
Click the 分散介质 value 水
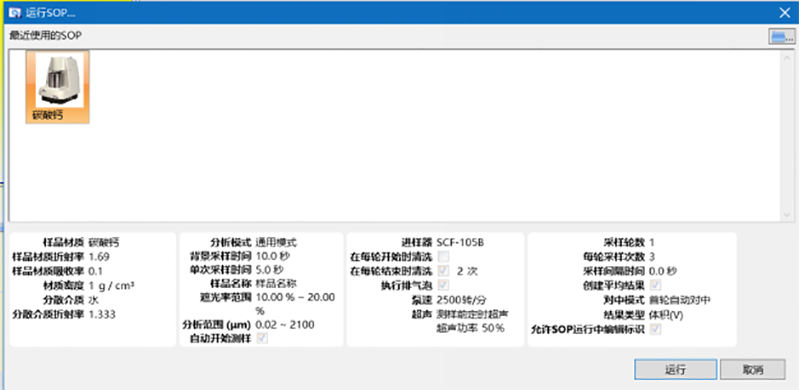point(93,300)
